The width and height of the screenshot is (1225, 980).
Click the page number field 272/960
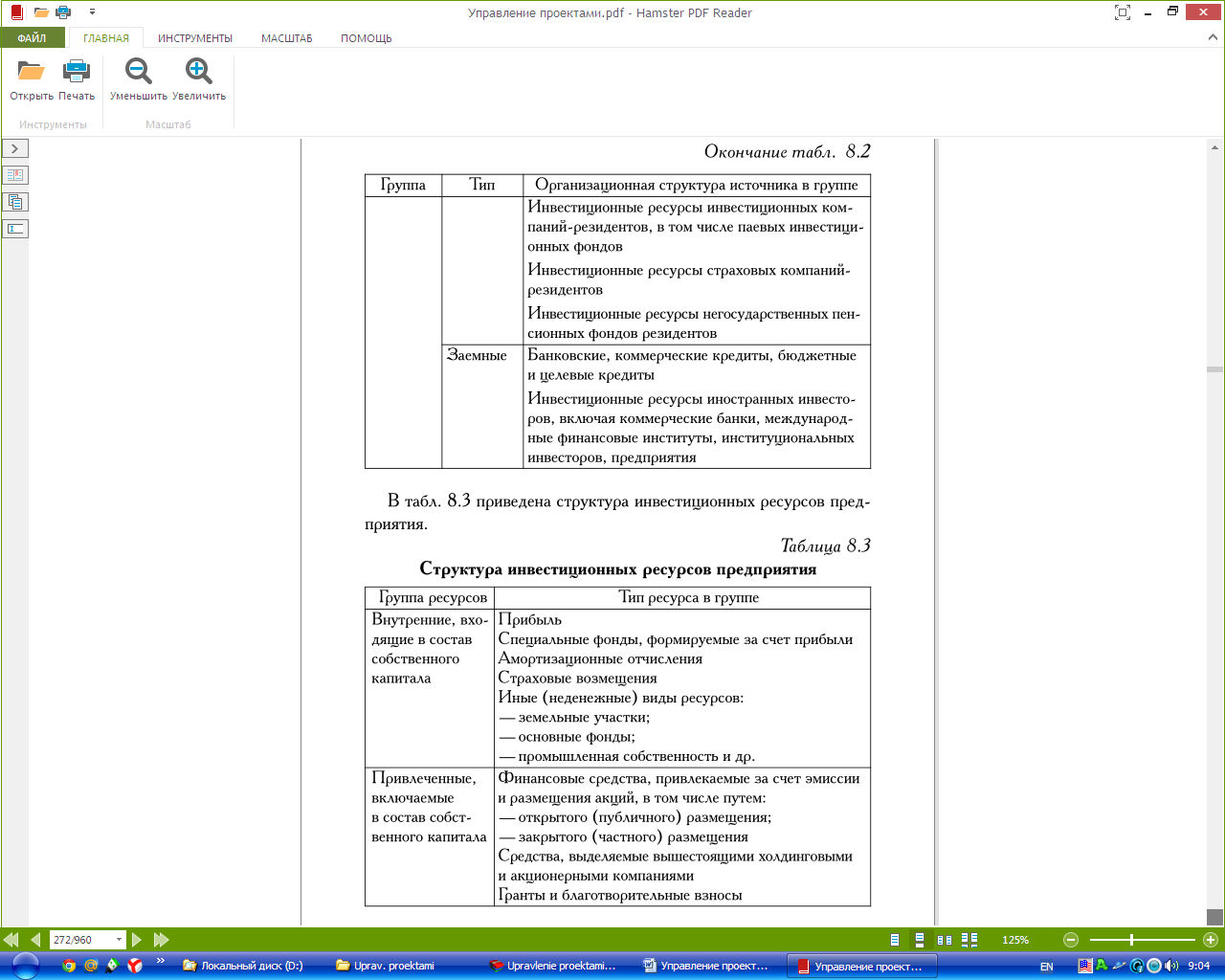[80, 940]
